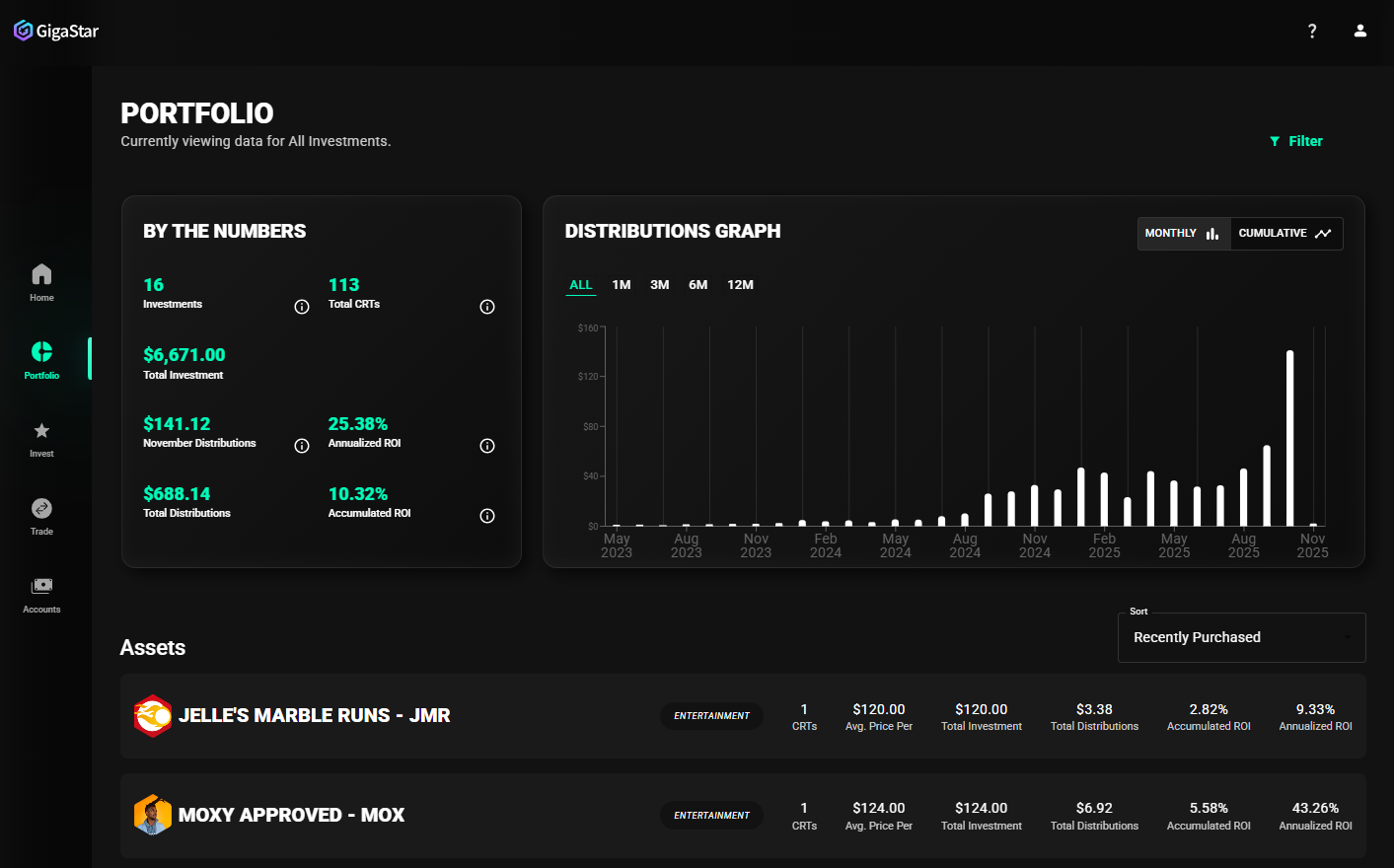Open the Invest section via star icon
1394x868 pixels.
41,438
